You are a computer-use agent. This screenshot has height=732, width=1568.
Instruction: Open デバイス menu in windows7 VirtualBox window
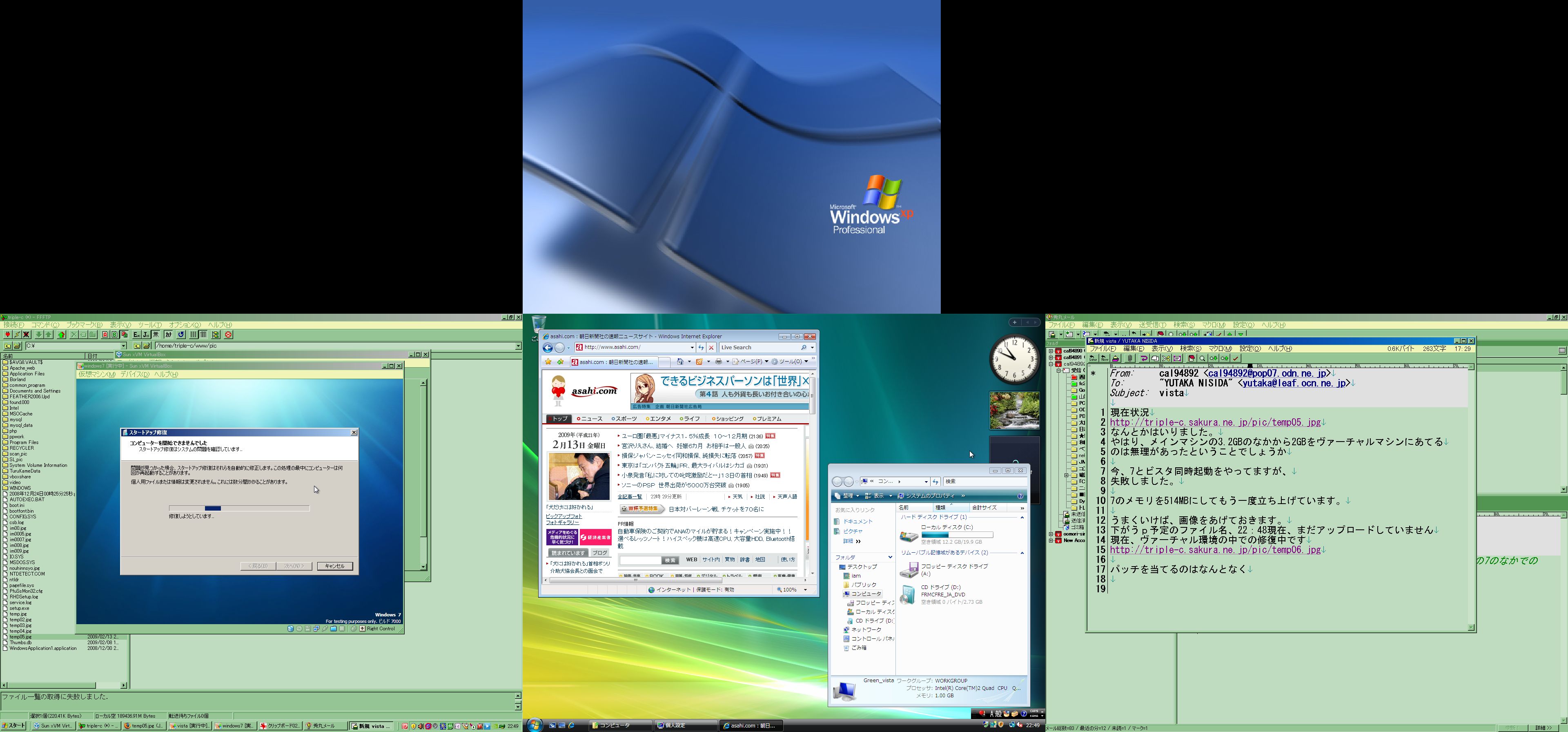(134, 374)
